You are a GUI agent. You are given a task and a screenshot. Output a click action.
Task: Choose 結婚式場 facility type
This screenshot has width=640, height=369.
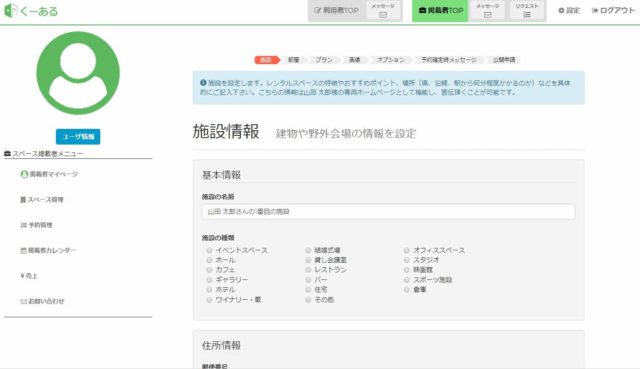click(x=308, y=250)
